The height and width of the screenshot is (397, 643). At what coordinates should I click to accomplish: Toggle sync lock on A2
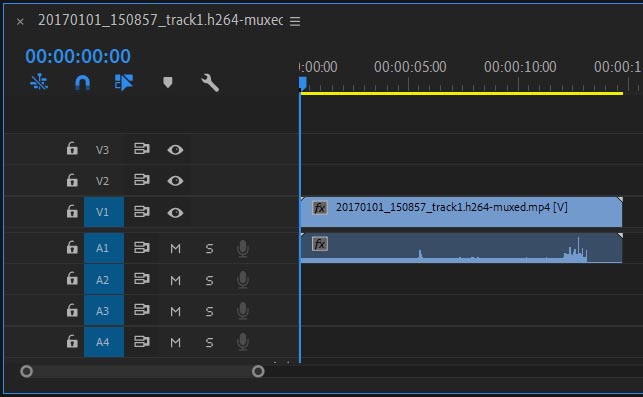click(x=141, y=279)
